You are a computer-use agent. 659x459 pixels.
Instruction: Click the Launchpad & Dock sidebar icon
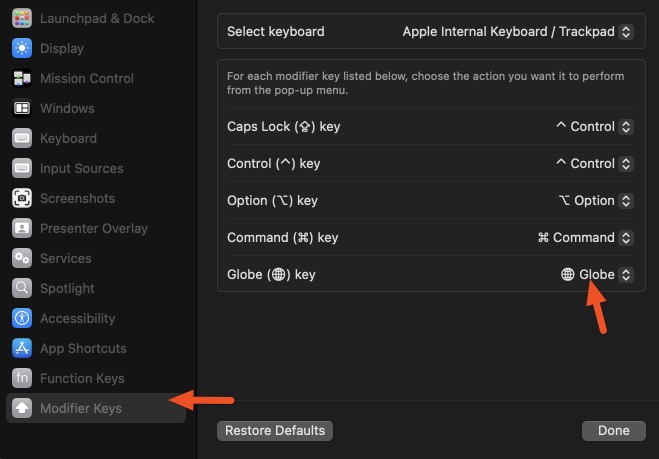click(x=22, y=18)
